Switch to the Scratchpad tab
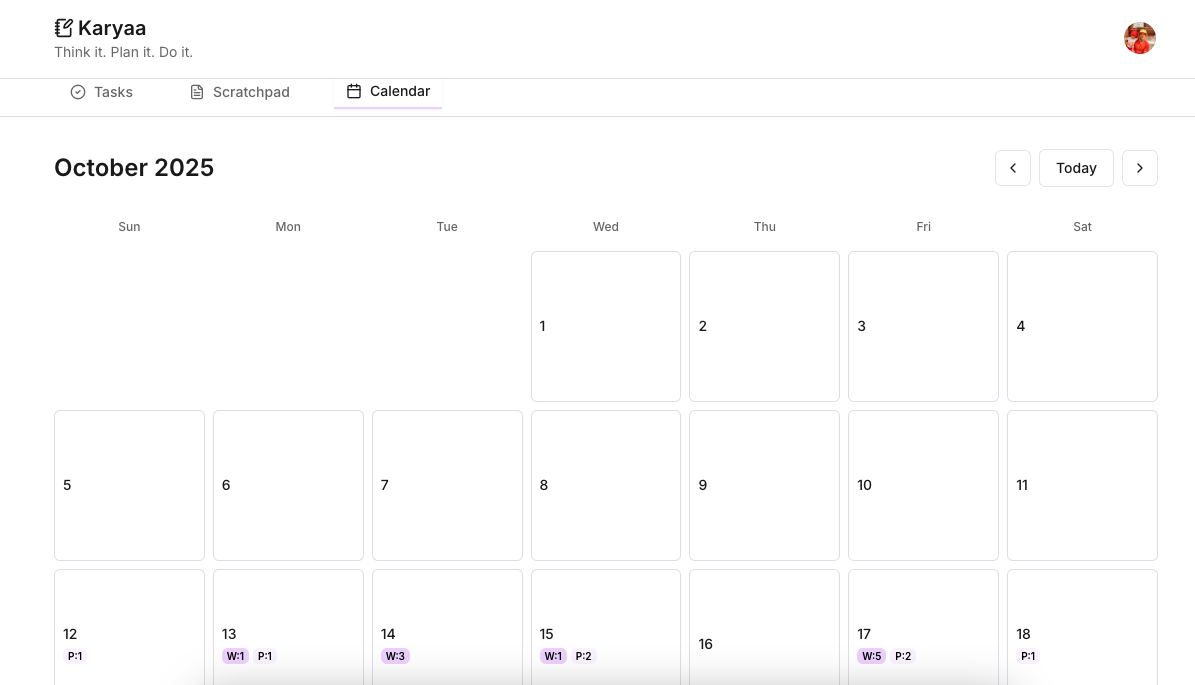 click(x=239, y=92)
